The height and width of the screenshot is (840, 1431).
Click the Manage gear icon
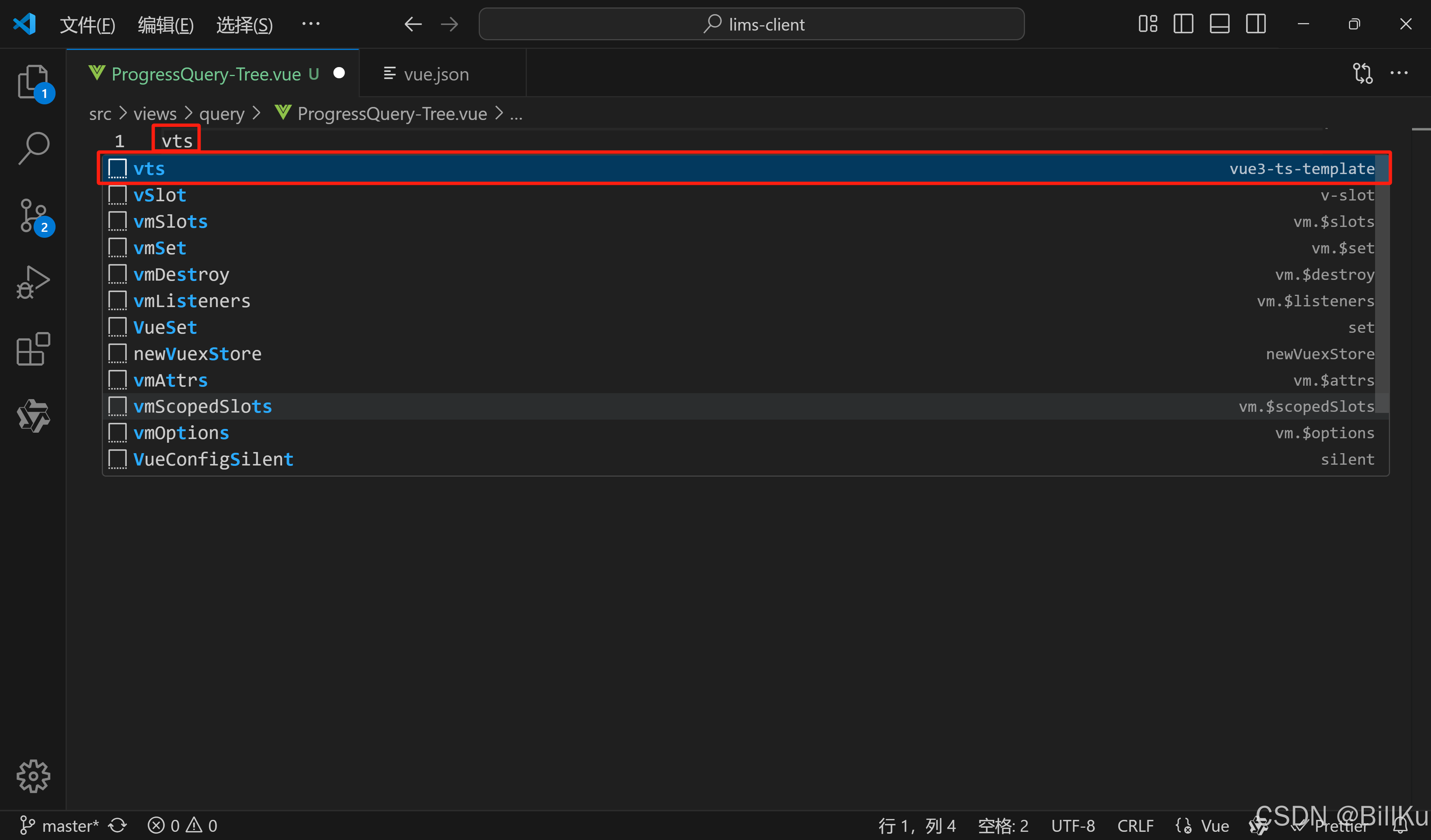click(33, 776)
